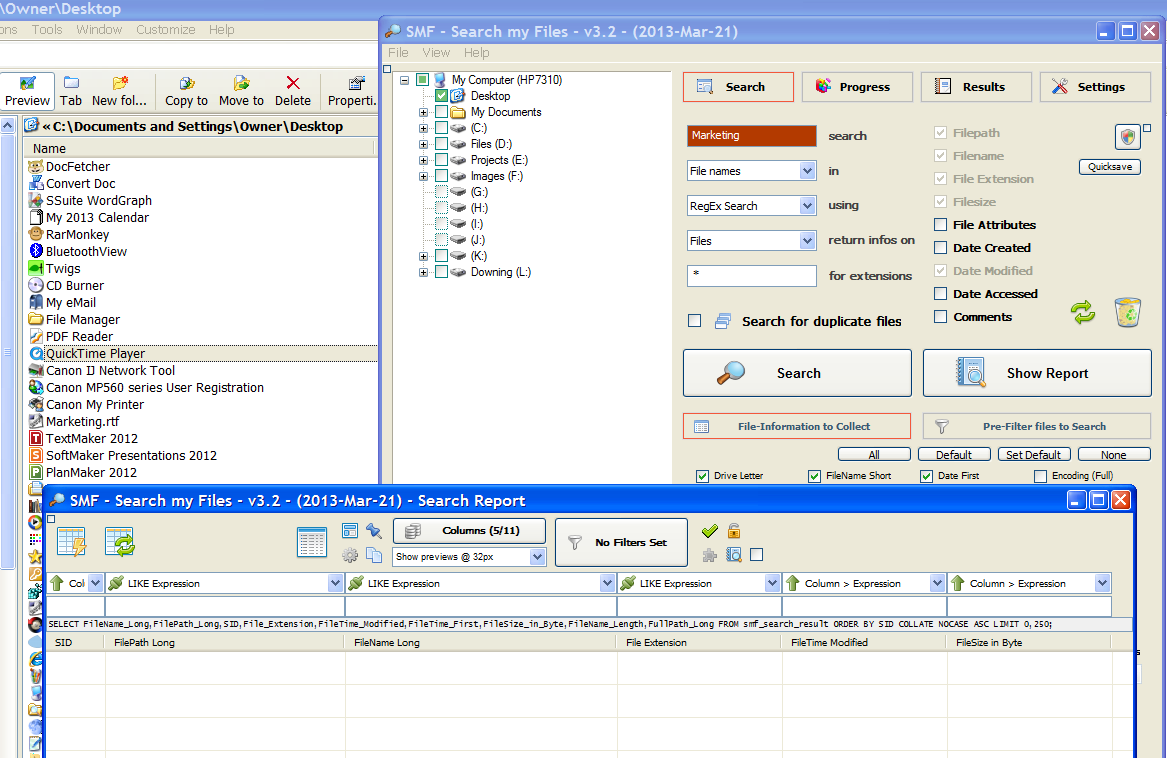Open the SMF File menu
Screen dimensions: 1167x758
[398, 53]
